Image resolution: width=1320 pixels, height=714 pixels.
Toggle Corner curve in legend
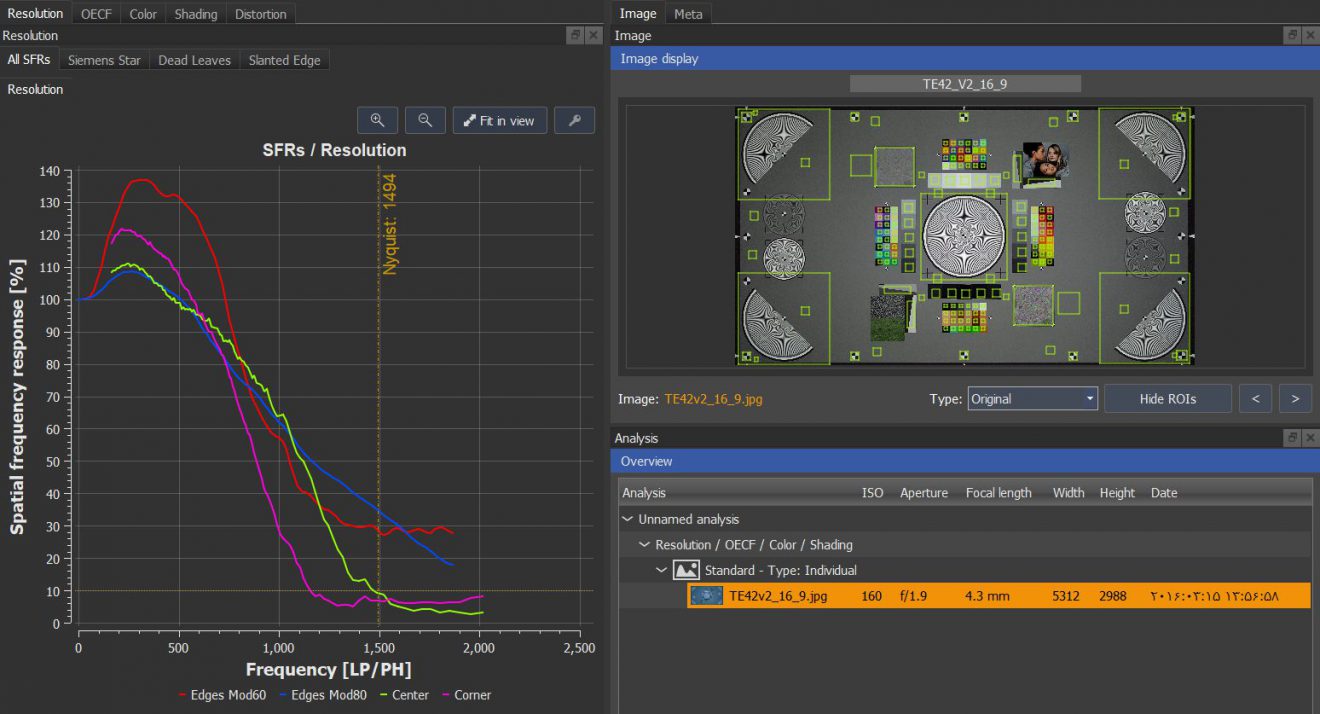point(464,695)
